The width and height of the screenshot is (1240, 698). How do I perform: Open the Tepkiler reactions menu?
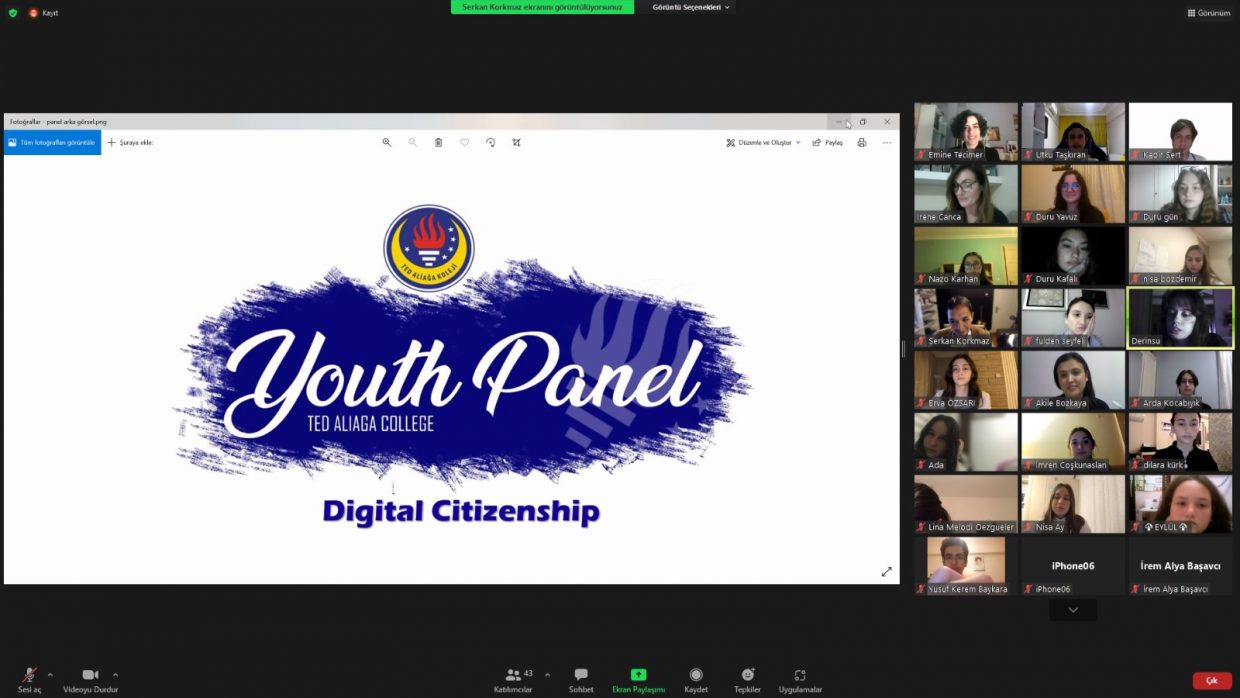pos(747,680)
